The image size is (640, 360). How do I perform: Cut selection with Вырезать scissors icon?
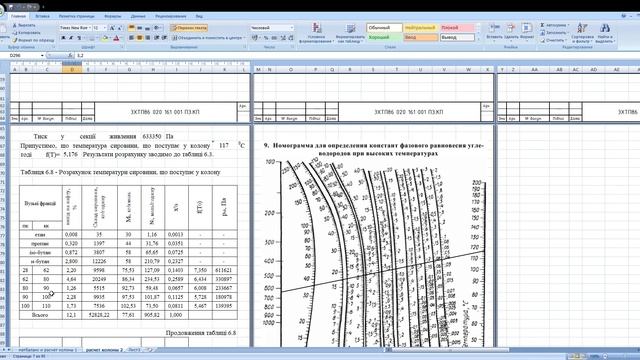[24, 25]
